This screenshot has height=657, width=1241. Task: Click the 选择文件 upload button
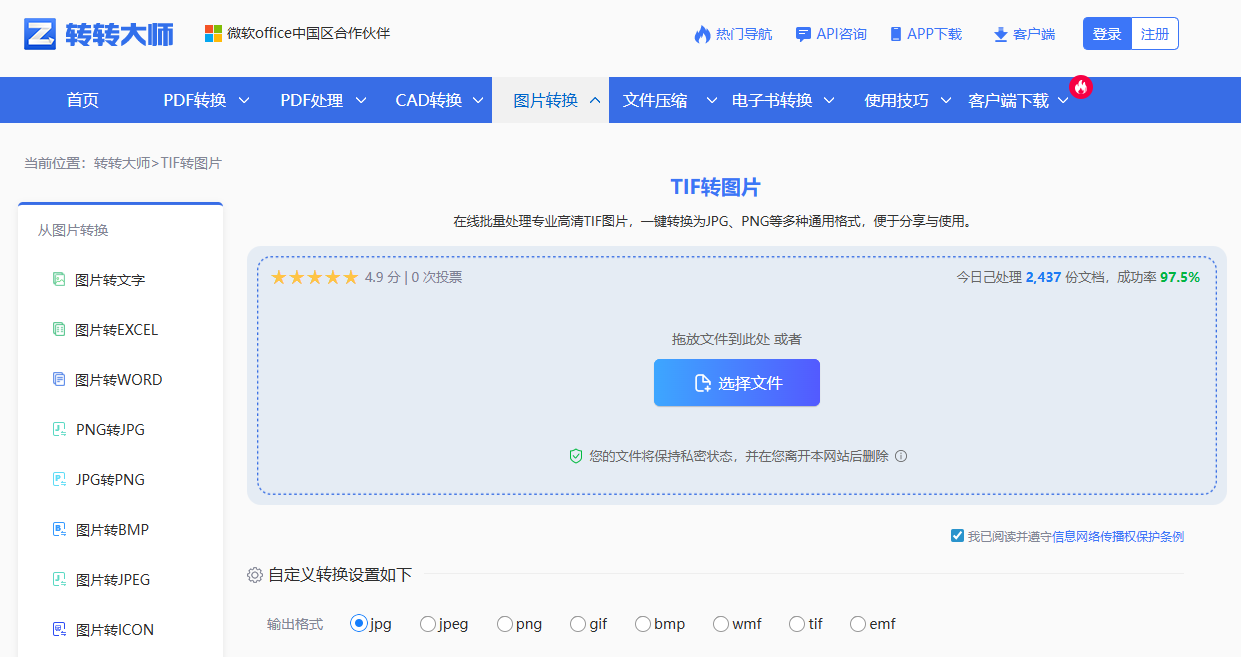(x=737, y=382)
